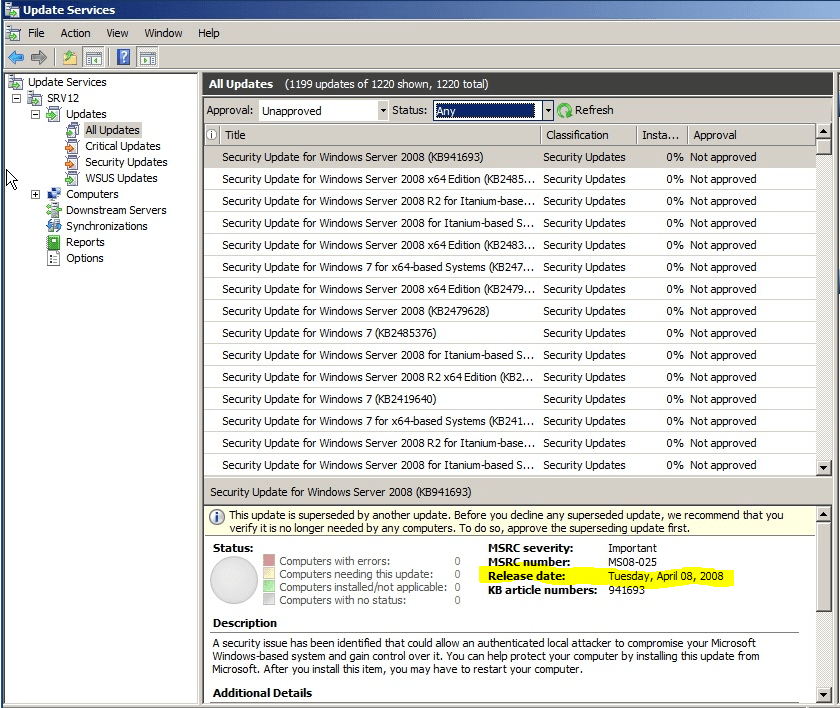Click the Updates node icon
This screenshot has height=708, width=840.
click(54, 114)
